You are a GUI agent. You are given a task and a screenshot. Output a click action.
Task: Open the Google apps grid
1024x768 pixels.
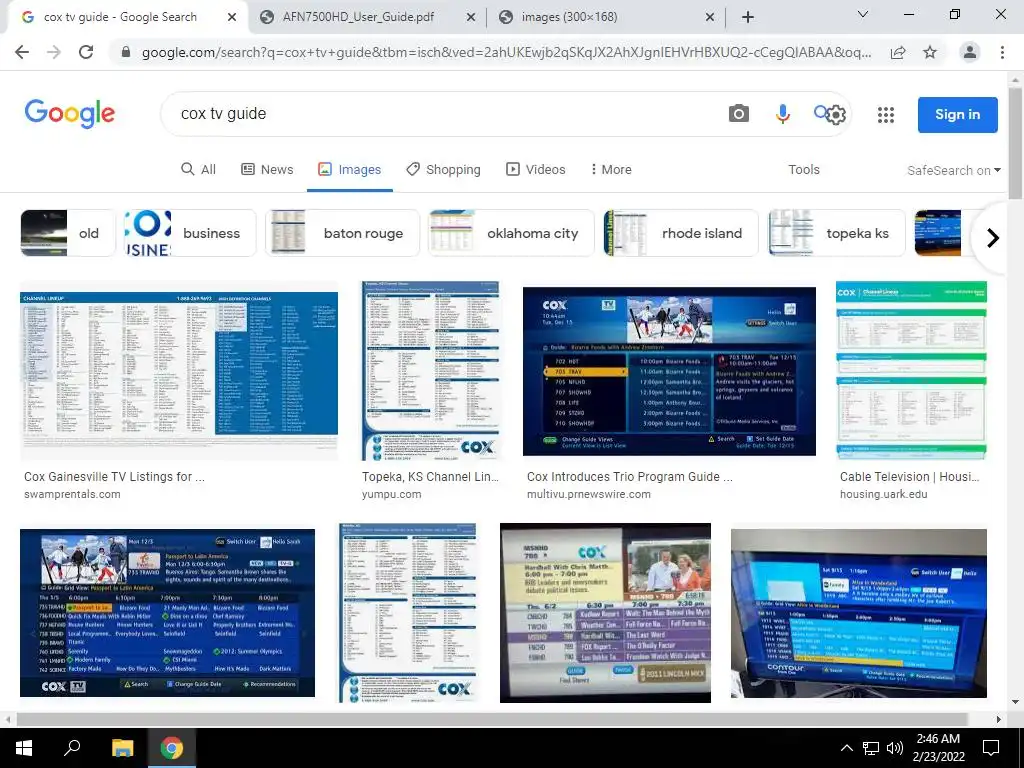click(x=886, y=115)
